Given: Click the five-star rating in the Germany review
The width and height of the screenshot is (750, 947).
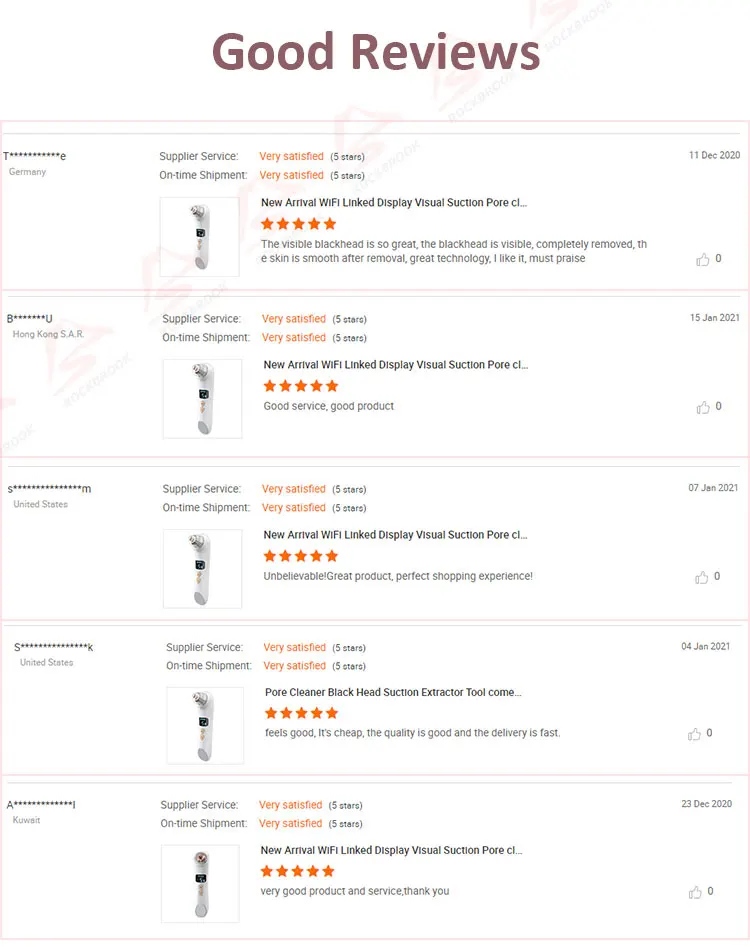Looking at the screenshot, I should coord(299,224).
